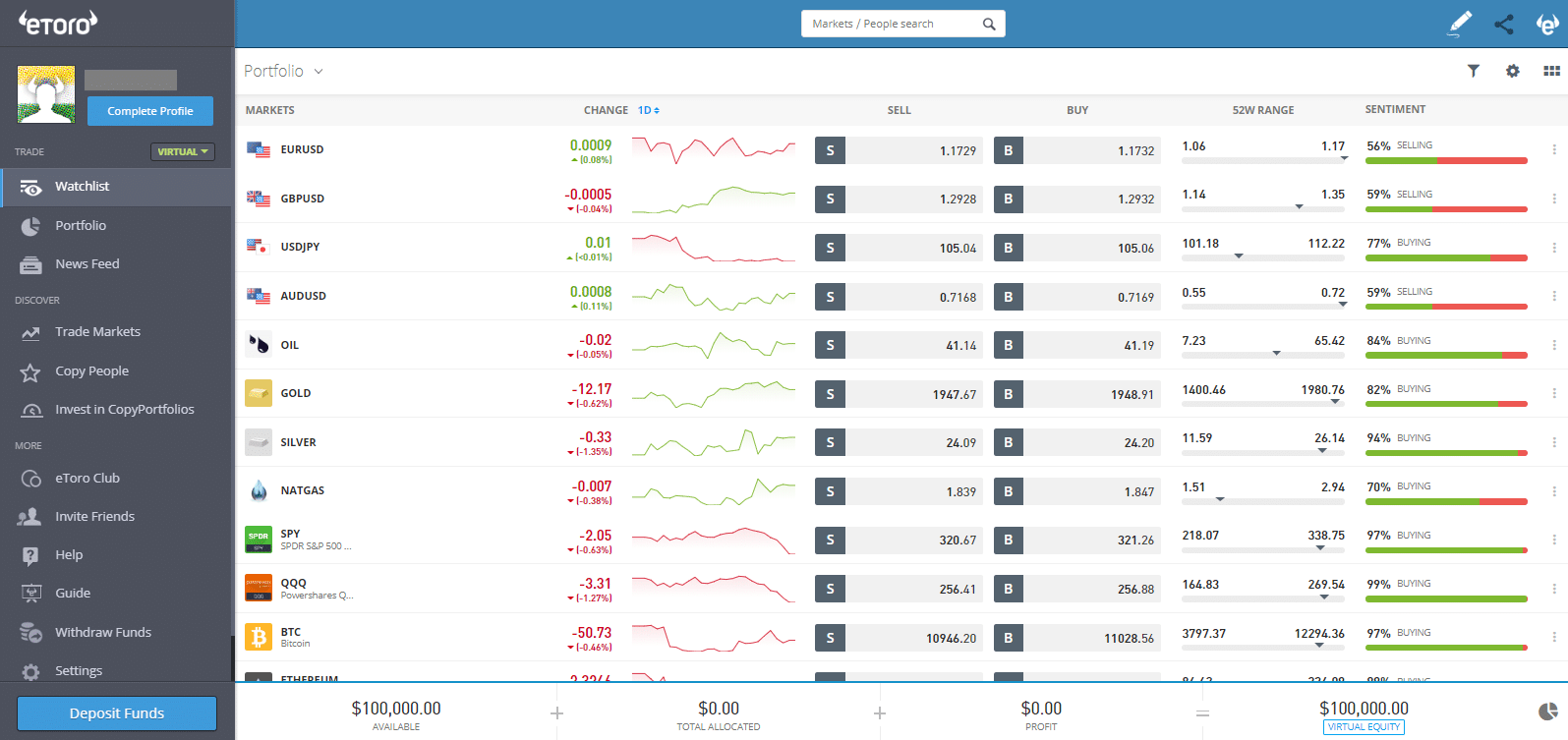Image resolution: width=1568 pixels, height=740 pixels.
Task: Open the VIRTUAL account mode dropdown
Action: 182,151
